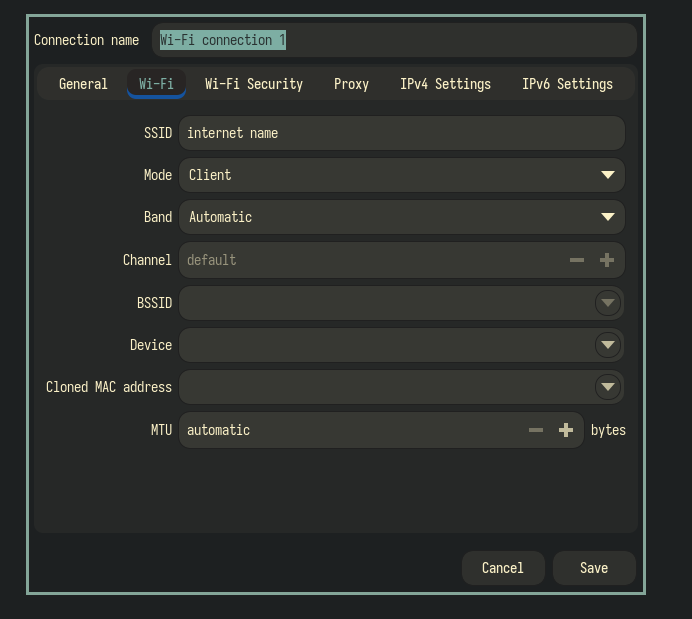The height and width of the screenshot is (619, 692).
Task: Save the Wi-Fi connection settings
Action: [x=594, y=568]
